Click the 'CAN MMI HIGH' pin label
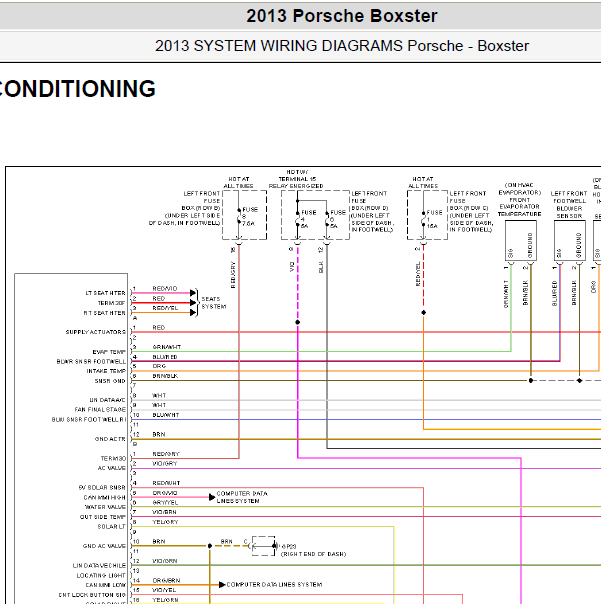The image size is (601, 604). (x=104, y=498)
